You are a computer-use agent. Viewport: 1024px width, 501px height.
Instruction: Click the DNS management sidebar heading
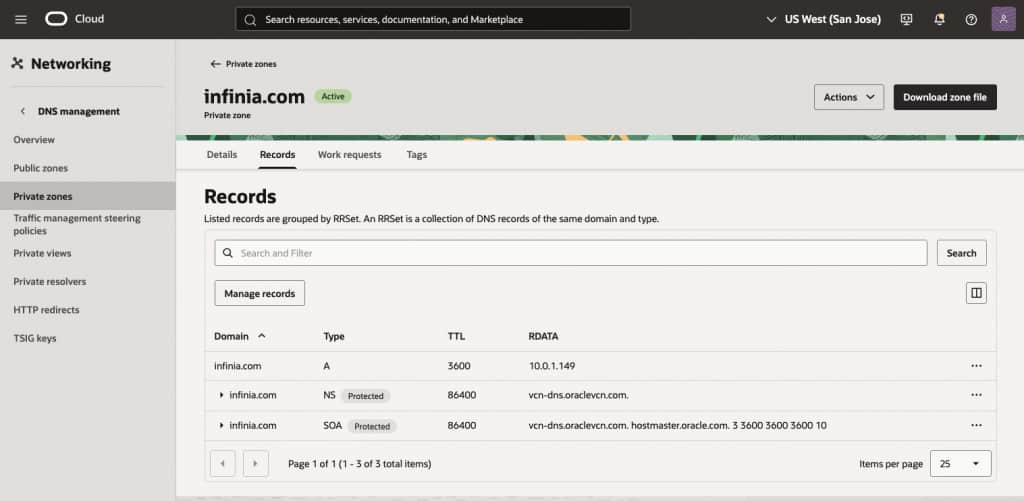(x=79, y=112)
